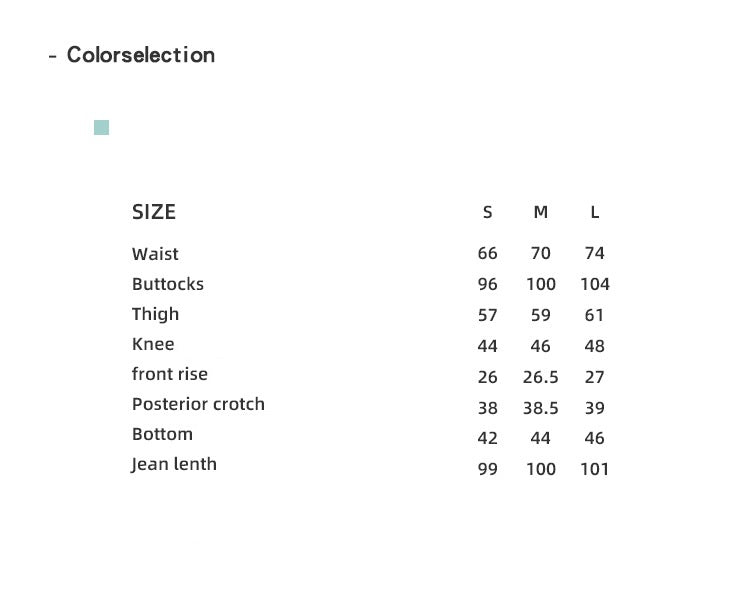Select the Jean lenth row label
Screen dimensions: 750x597
tap(174, 464)
